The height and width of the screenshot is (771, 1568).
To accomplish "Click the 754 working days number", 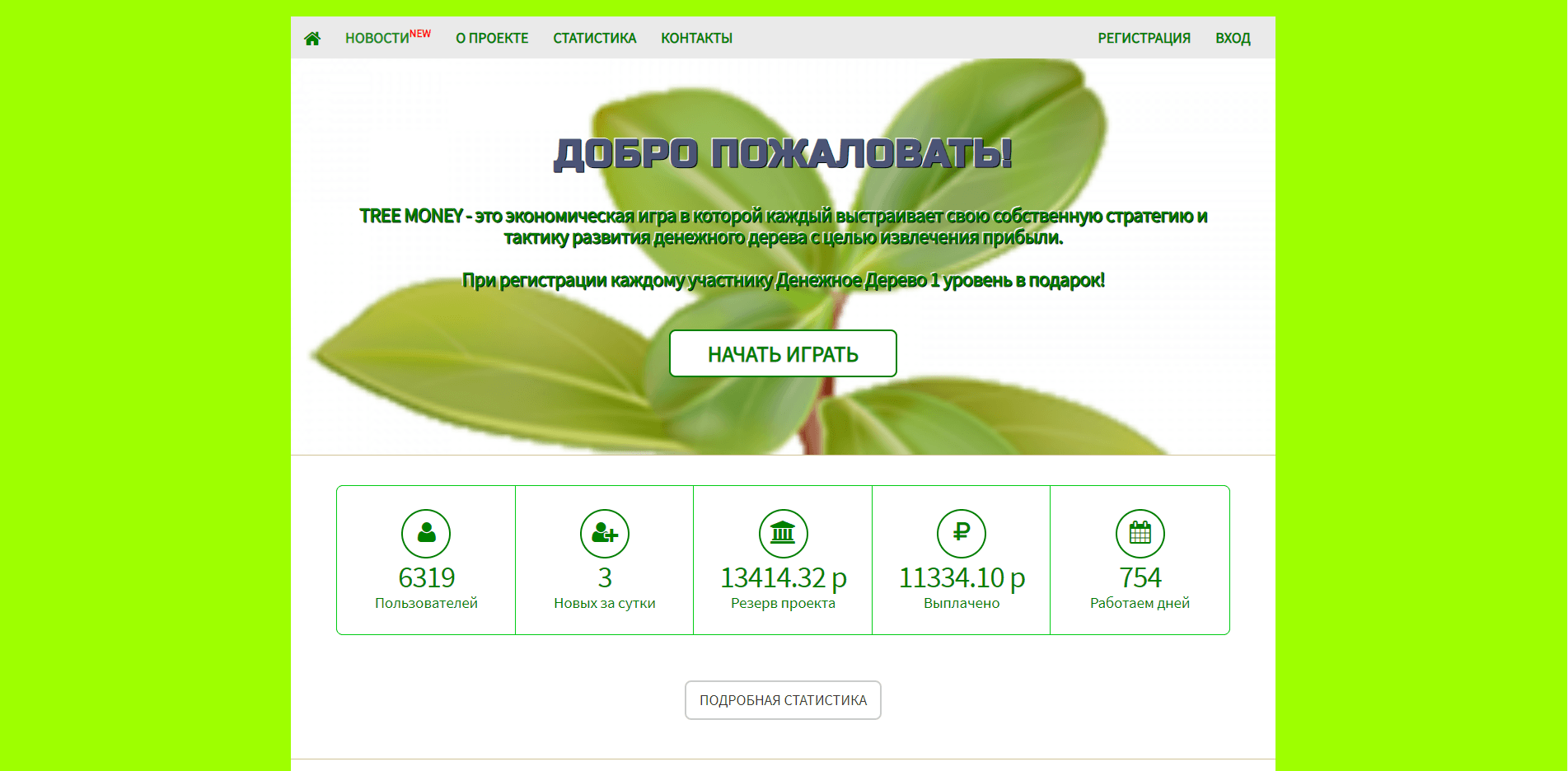I will [x=1140, y=578].
